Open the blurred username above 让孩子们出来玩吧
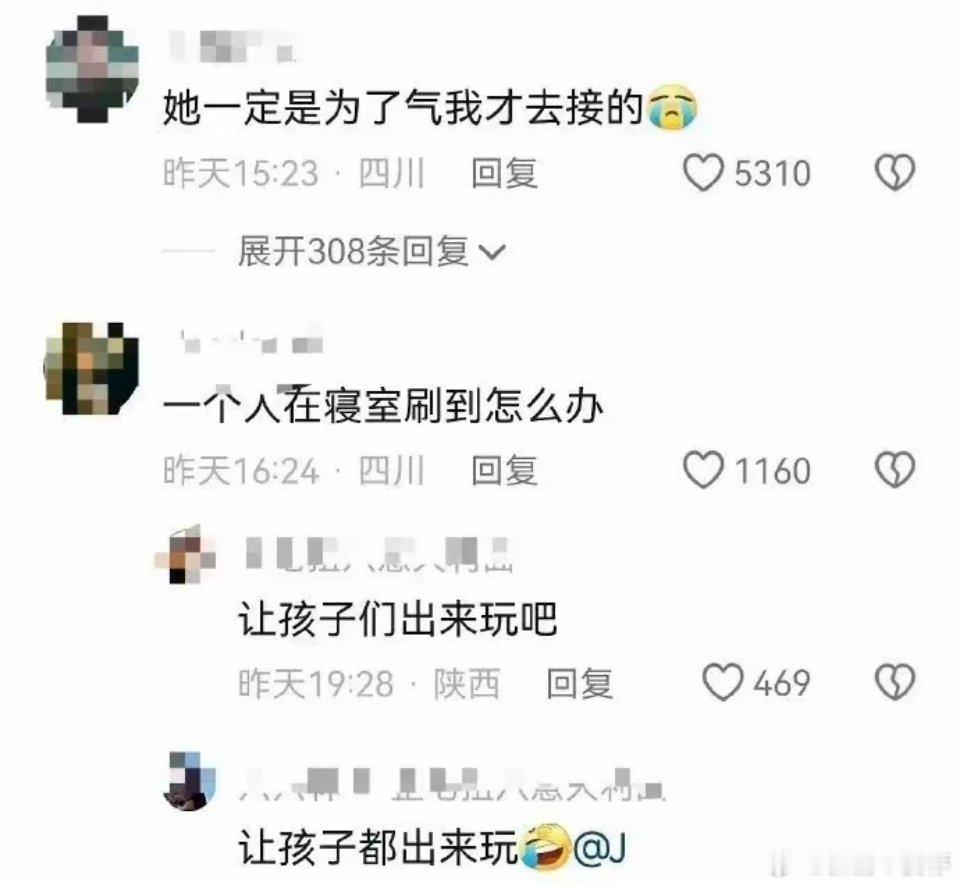 click(x=378, y=554)
